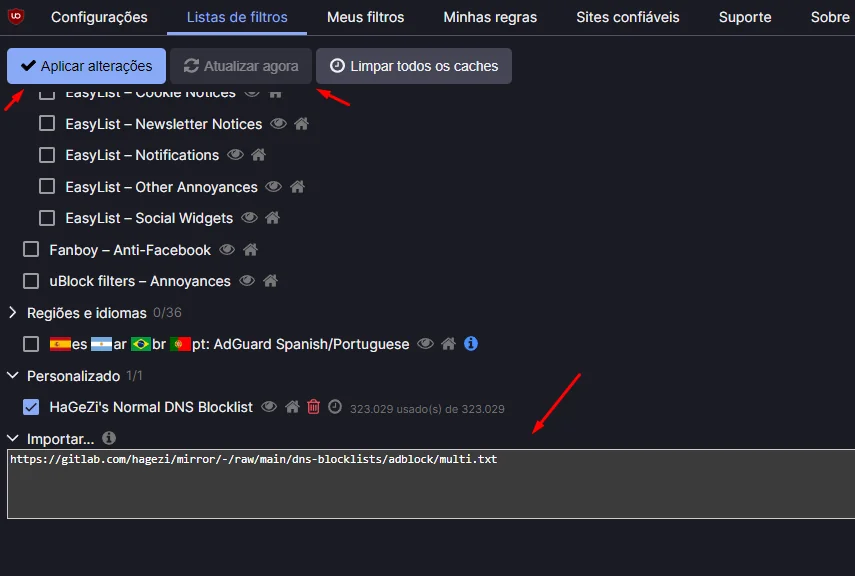
Task: Open home icon for uBlock filters – Annoyances
Action: [269, 281]
